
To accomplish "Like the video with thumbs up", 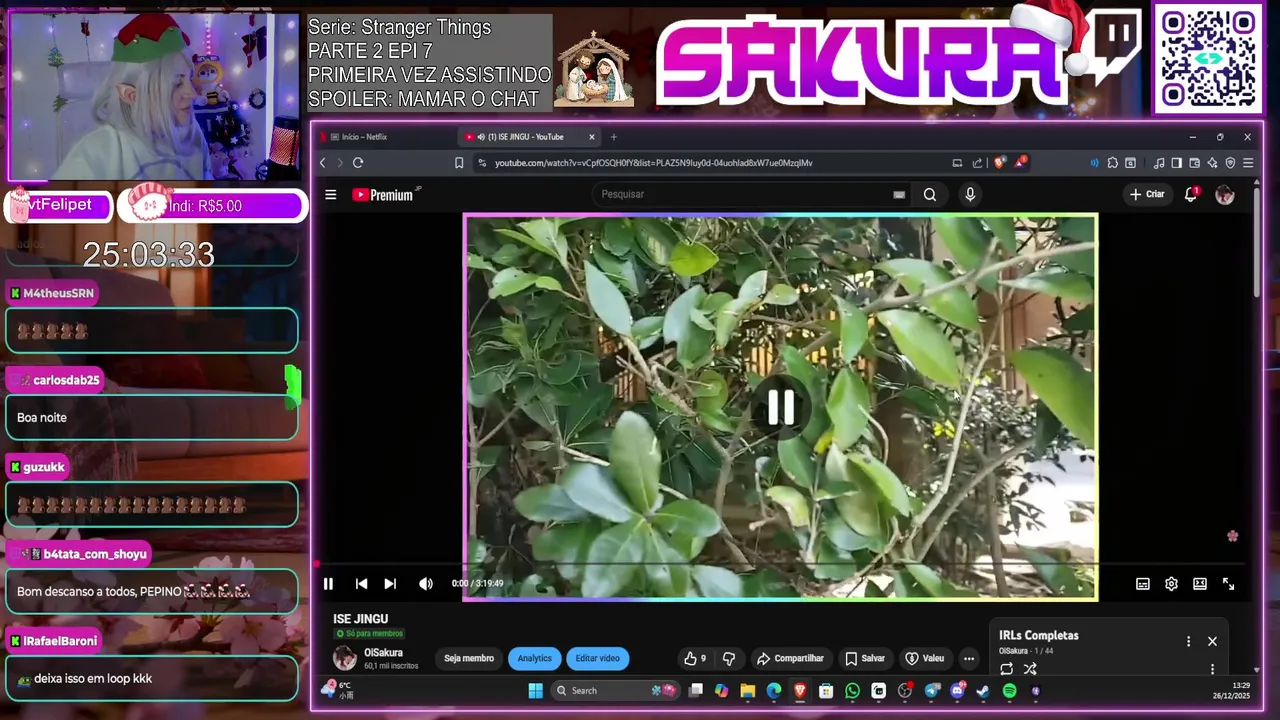I will 694,658.
